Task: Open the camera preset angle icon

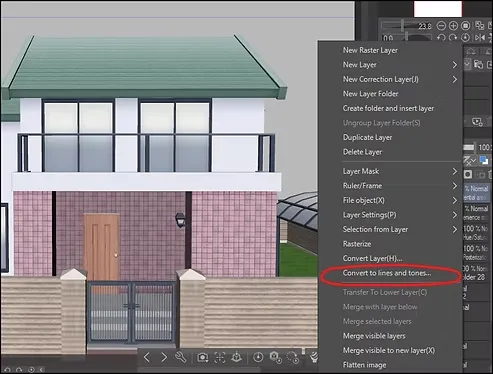Action: pos(203,358)
